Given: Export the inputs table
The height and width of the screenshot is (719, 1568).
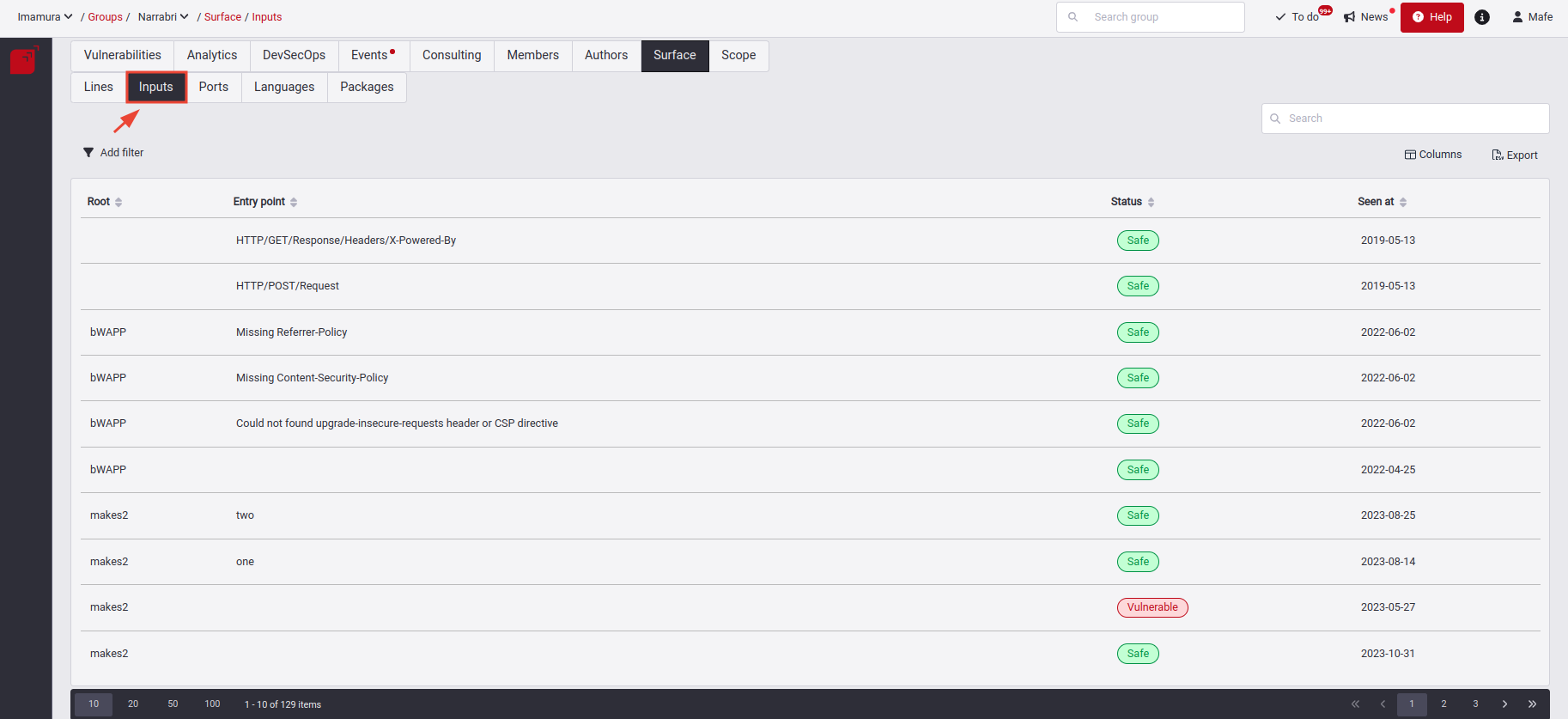Looking at the screenshot, I should click(x=1515, y=155).
